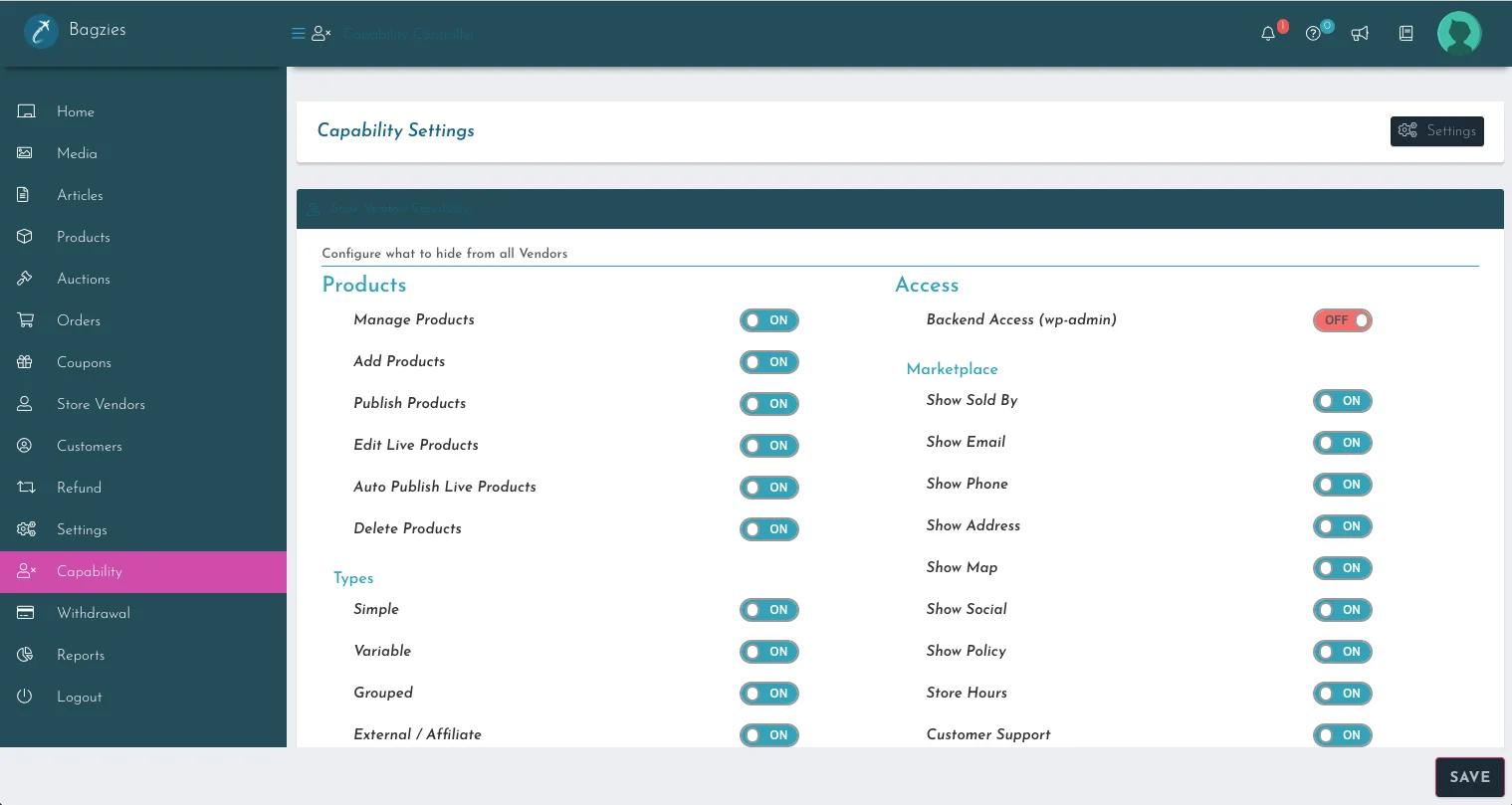Image resolution: width=1512 pixels, height=805 pixels.
Task: Toggle Show Sold By switch
Action: 1342,401
